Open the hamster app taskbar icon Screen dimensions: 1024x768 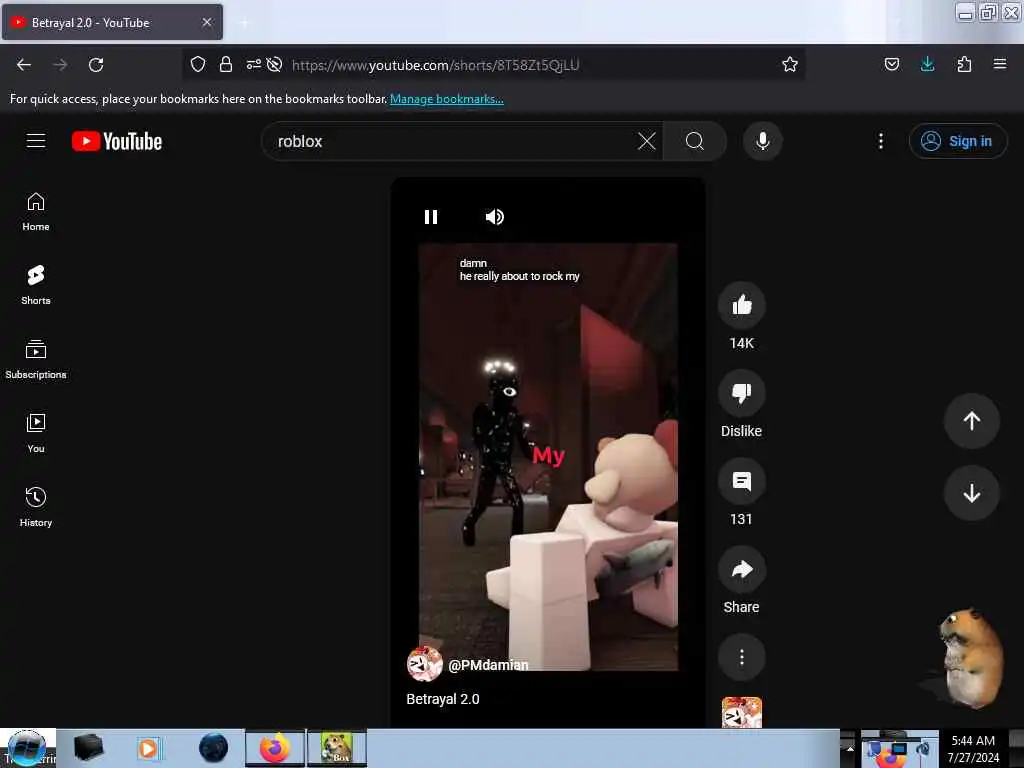tap(337, 748)
